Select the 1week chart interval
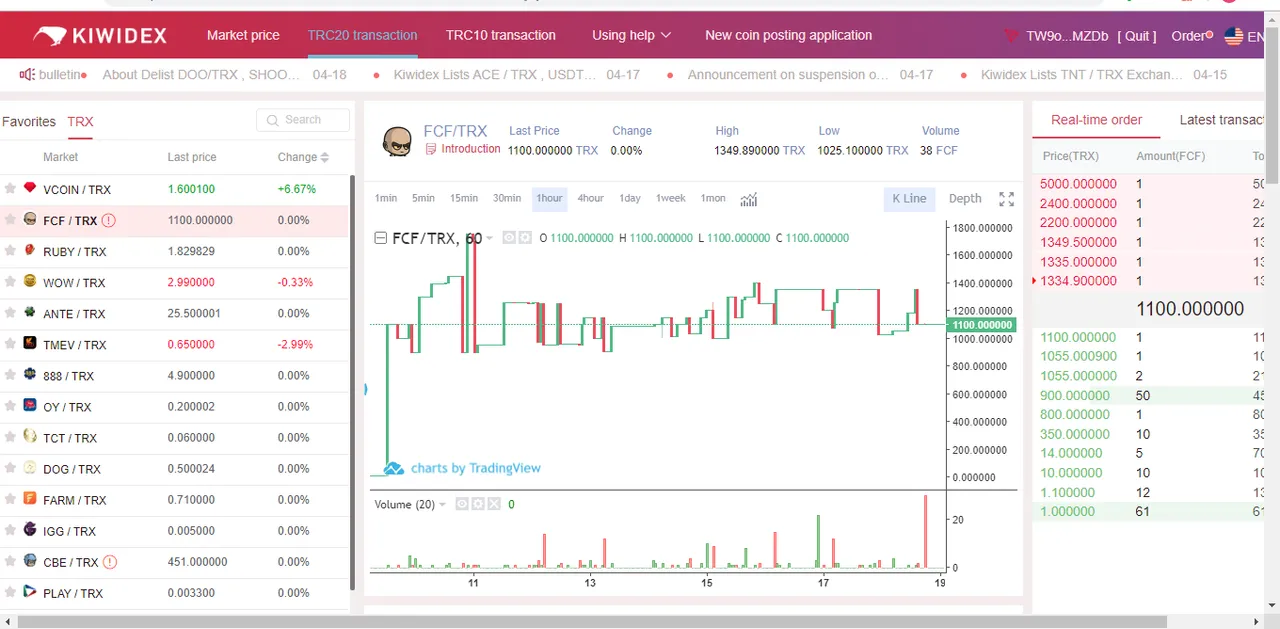 point(671,198)
